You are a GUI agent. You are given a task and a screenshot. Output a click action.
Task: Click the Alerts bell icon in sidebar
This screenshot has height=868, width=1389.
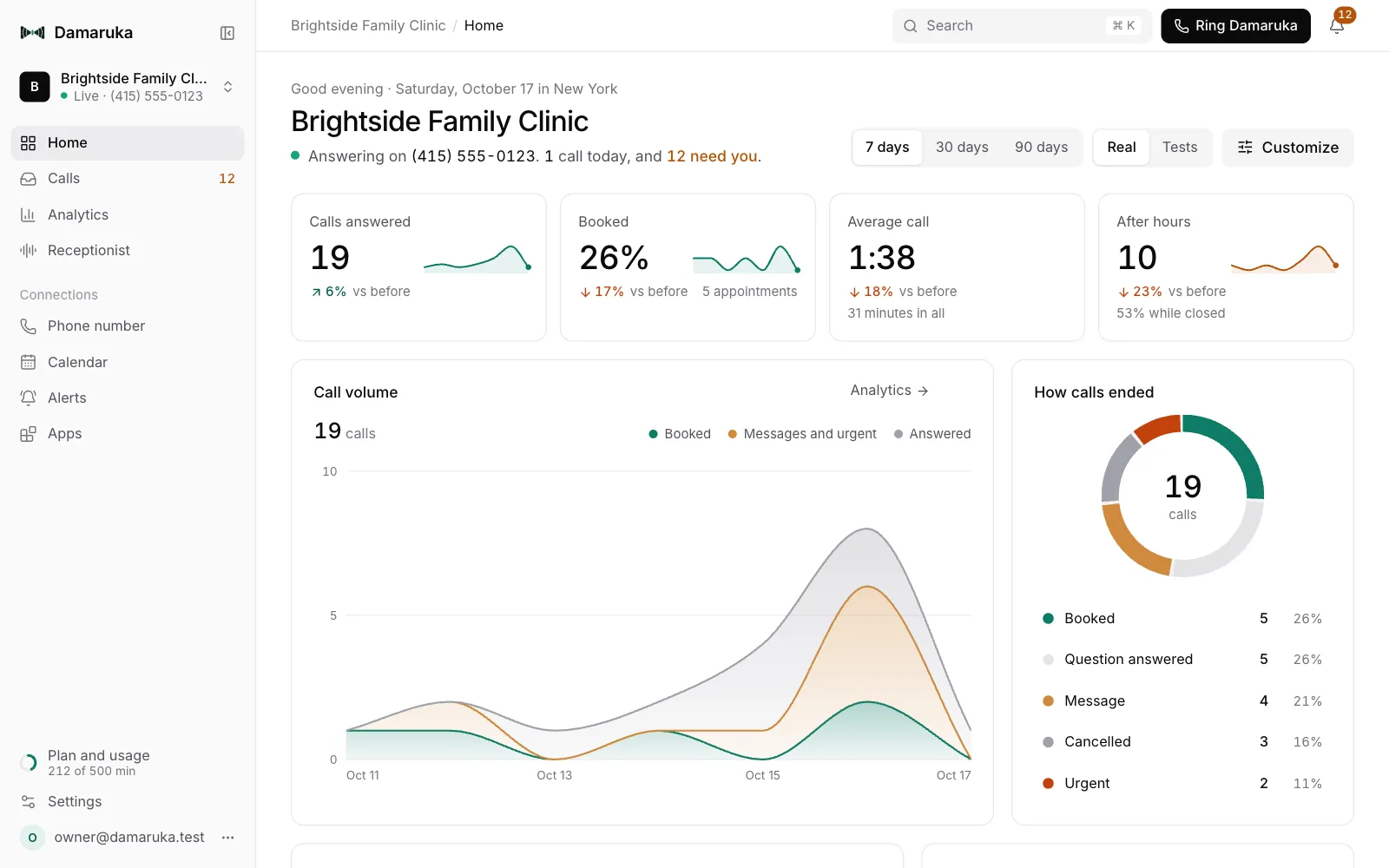coord(28,398)
